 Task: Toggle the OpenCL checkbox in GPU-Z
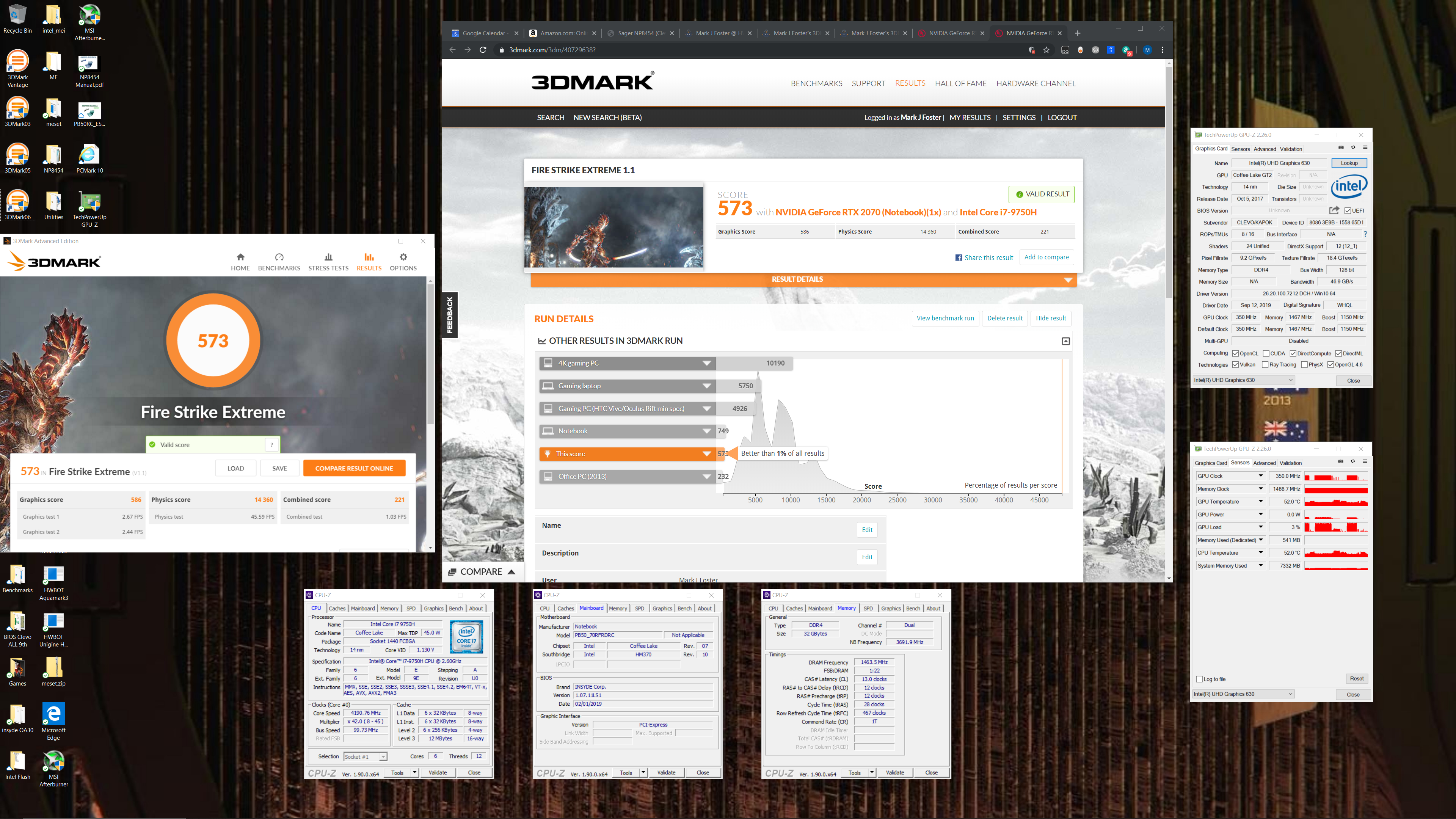[x=1236, y=353]
